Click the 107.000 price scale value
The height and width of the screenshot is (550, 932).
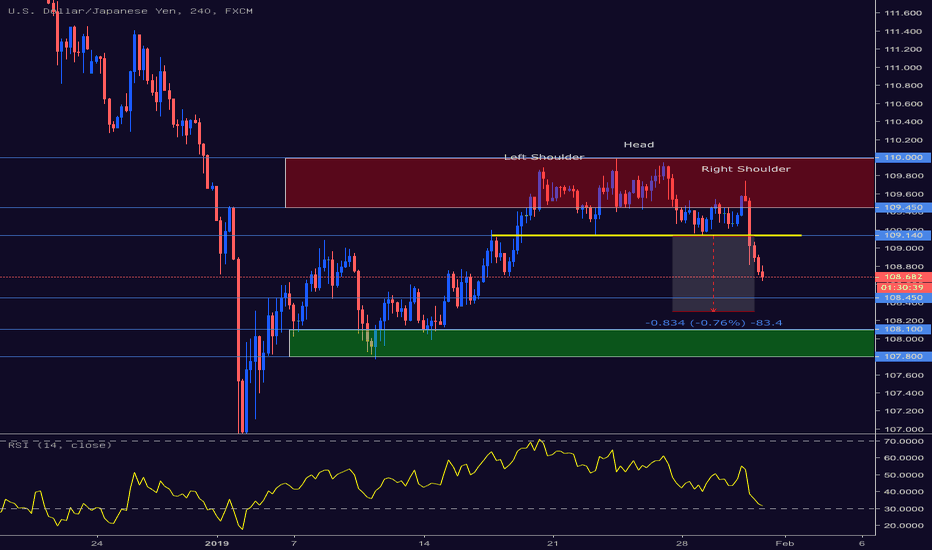[903, 429]
